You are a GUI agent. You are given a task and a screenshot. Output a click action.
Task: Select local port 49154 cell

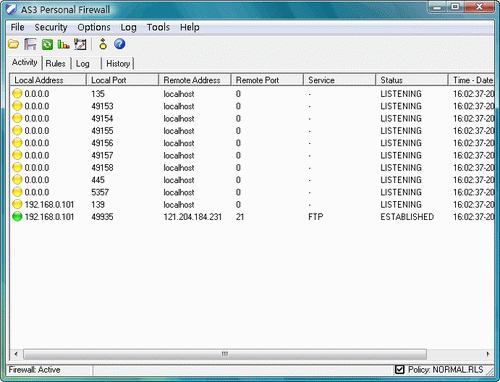point(102,118)
